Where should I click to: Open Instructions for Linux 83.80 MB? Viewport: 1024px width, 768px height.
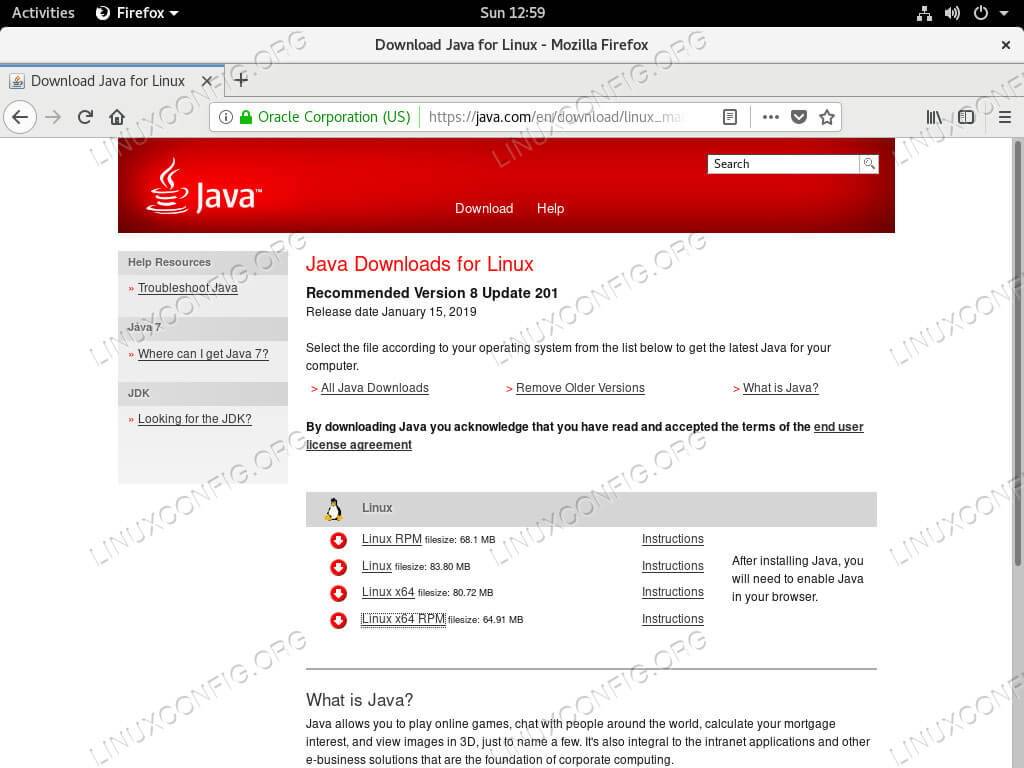pyautogui.click(x=673, y=566)
